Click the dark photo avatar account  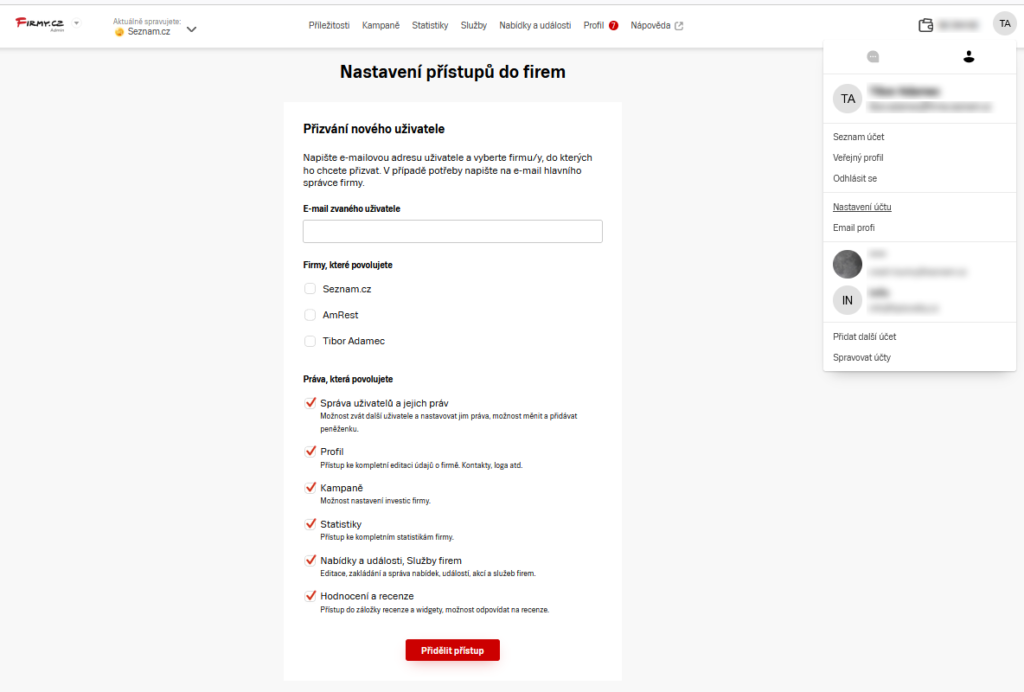point(847,264)
